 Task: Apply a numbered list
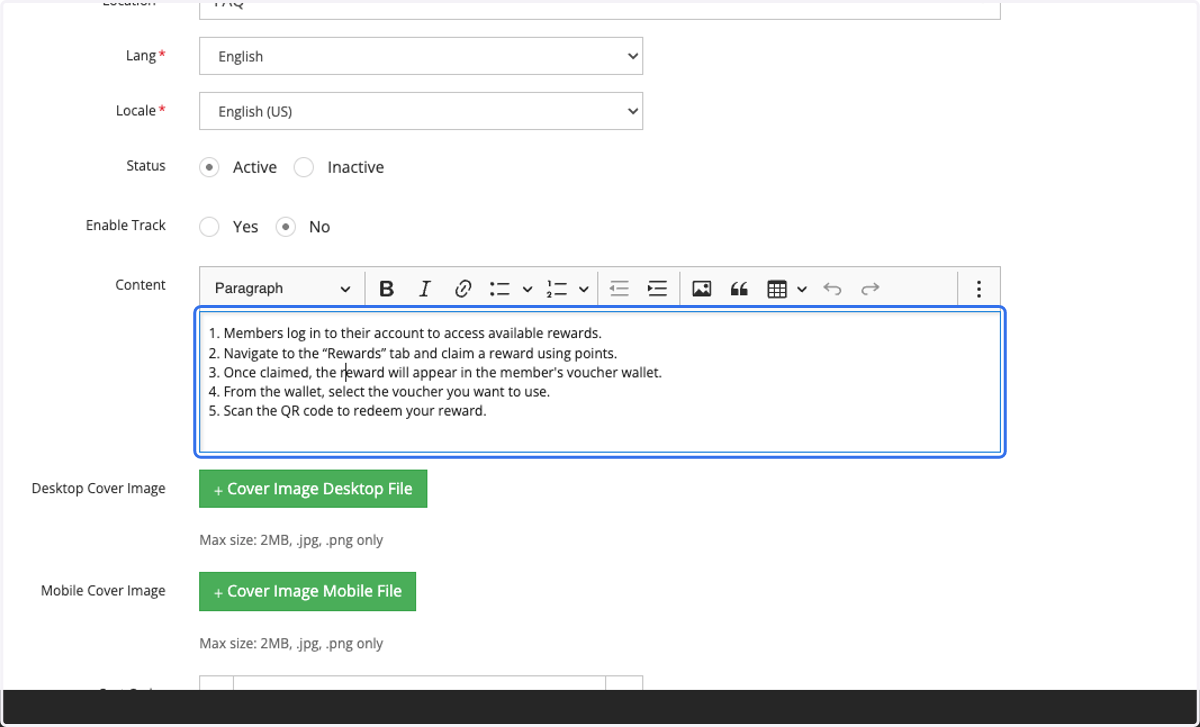[557, 289]
